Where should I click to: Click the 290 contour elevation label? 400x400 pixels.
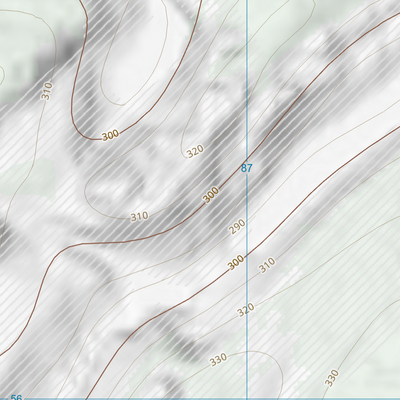pos(237,227)
